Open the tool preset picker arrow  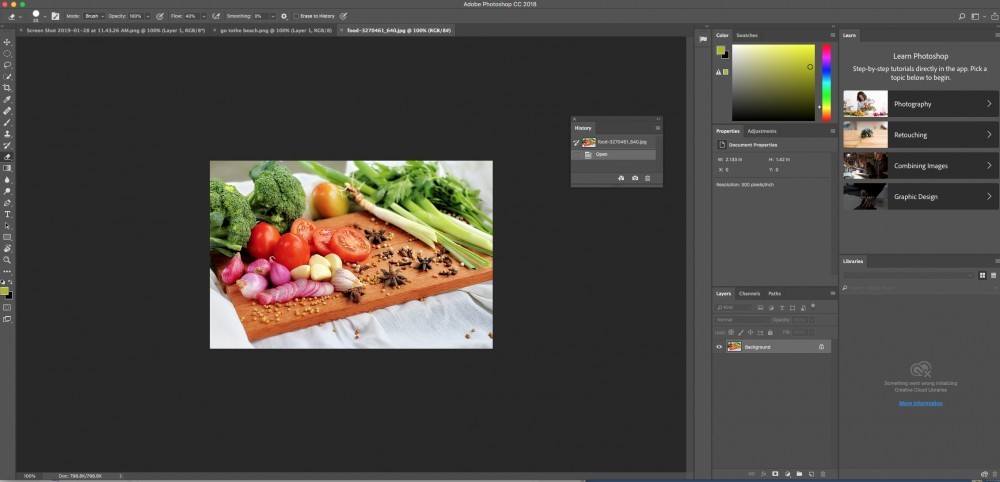[20, 17]
